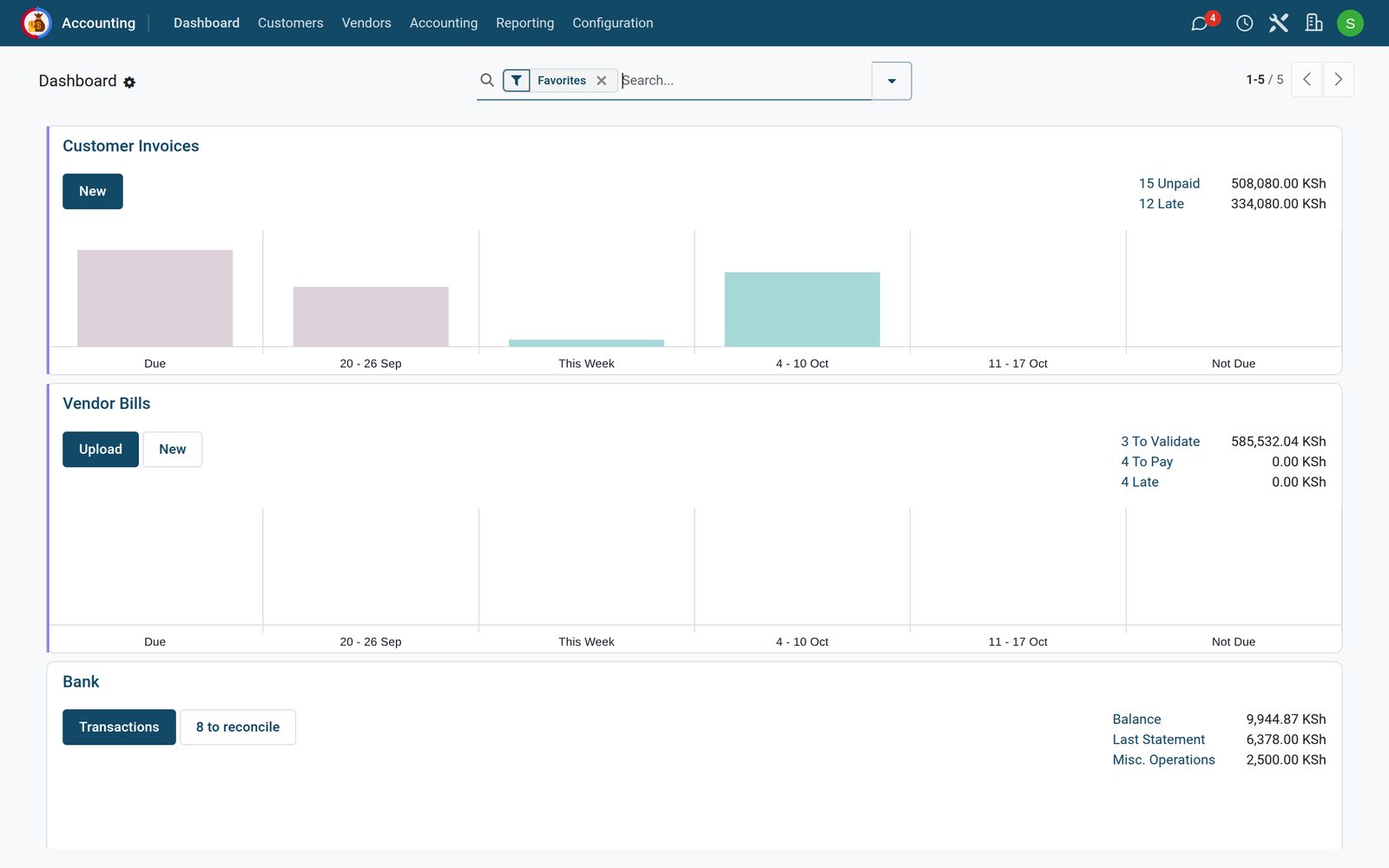1389x868 pixels.
Task: Open the Vendors menu
Action: (366, 23)
